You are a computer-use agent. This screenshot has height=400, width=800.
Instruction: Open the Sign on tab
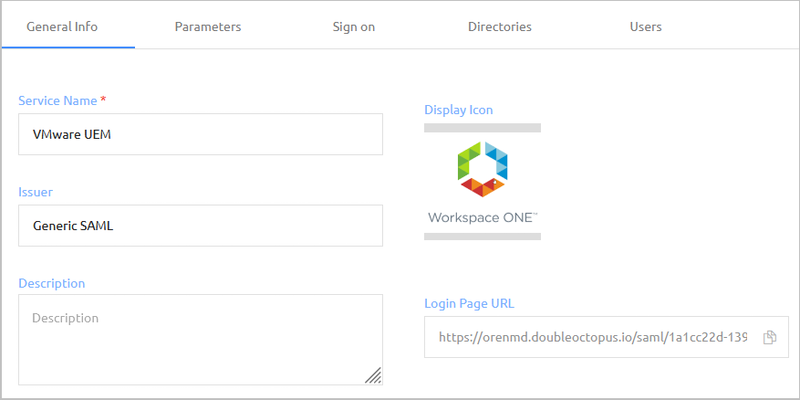coord(354,27)
